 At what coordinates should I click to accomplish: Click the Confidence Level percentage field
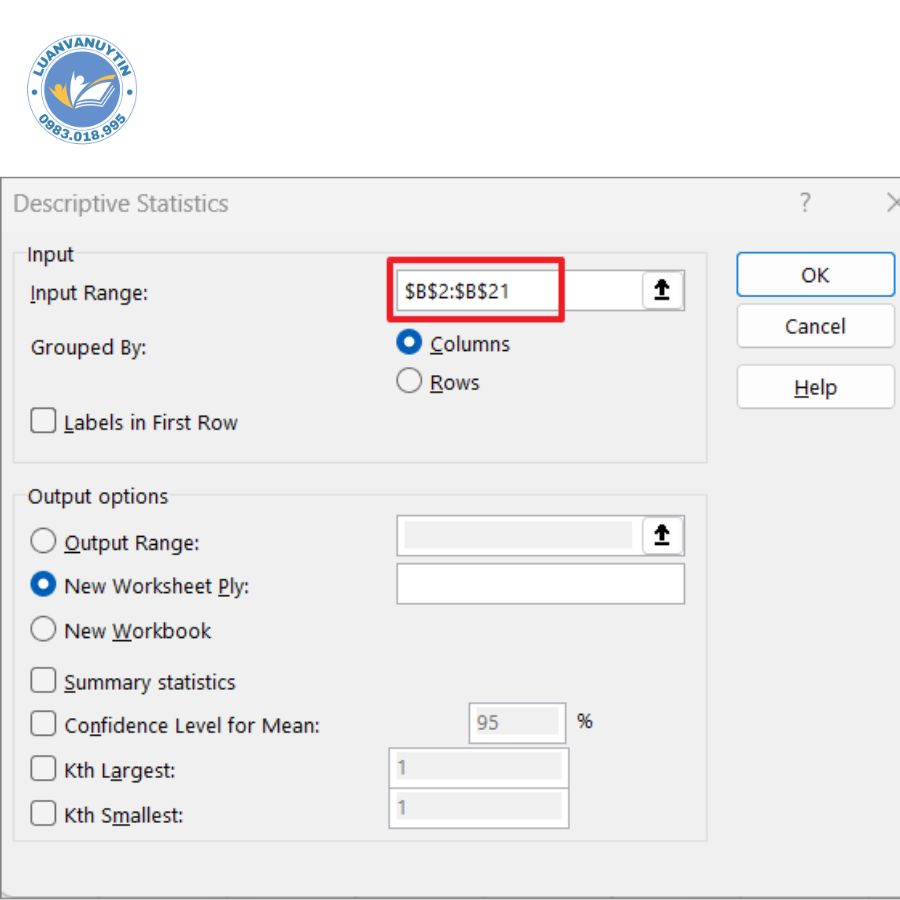click(x=514, y=722)
